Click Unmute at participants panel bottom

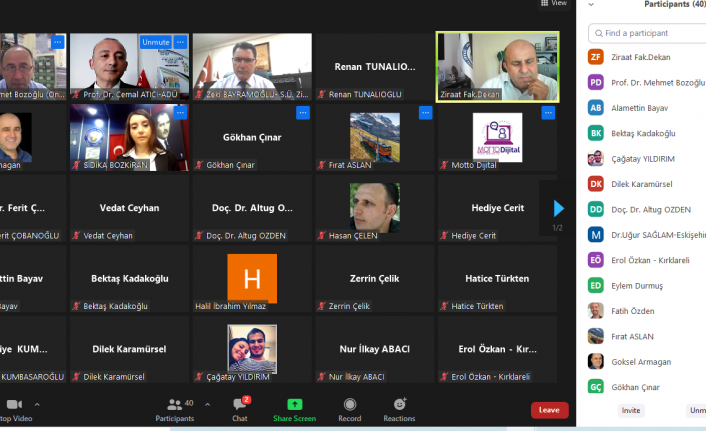pos(696,410)
